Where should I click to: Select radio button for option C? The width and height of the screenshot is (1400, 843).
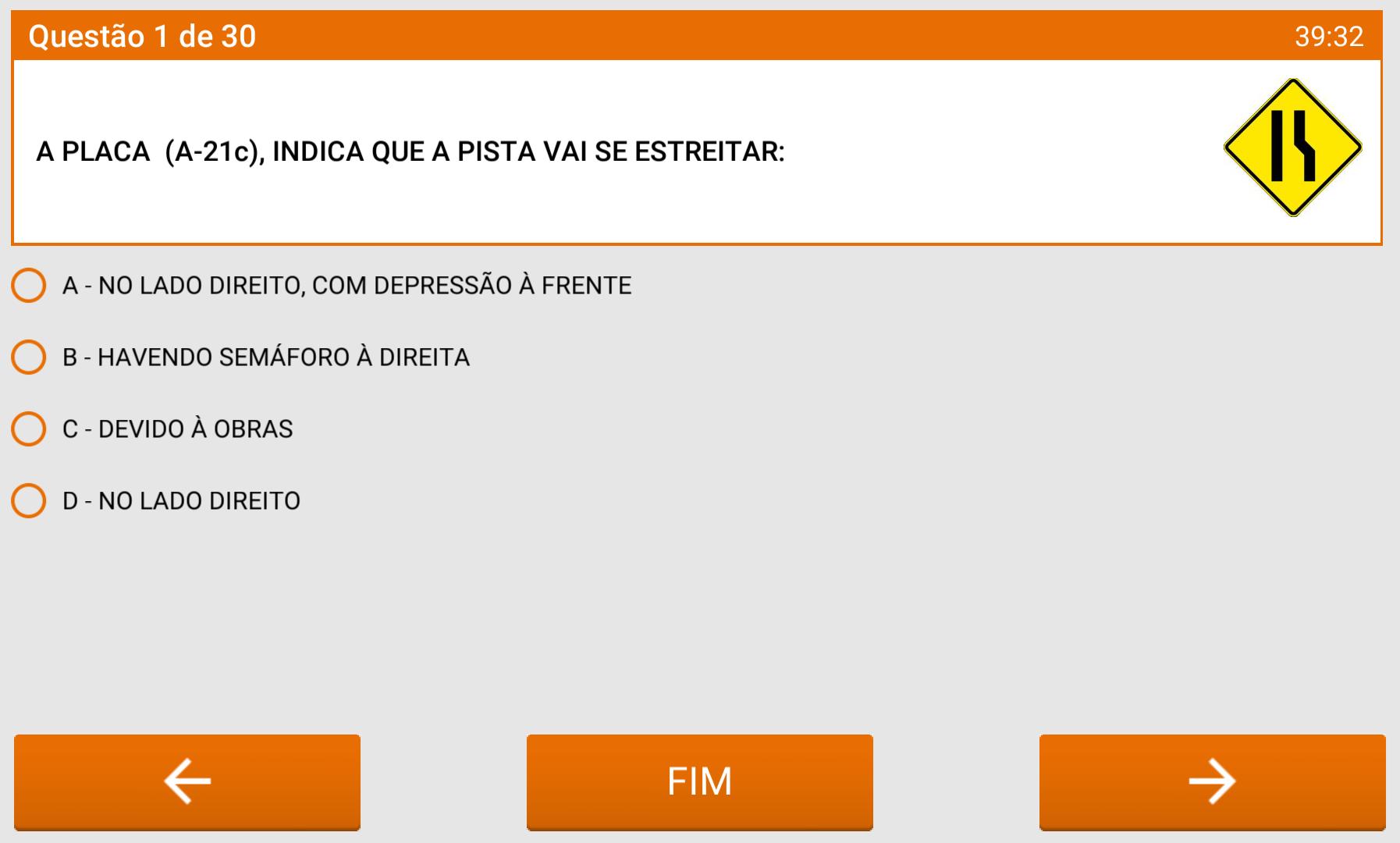tap(28, 428)
